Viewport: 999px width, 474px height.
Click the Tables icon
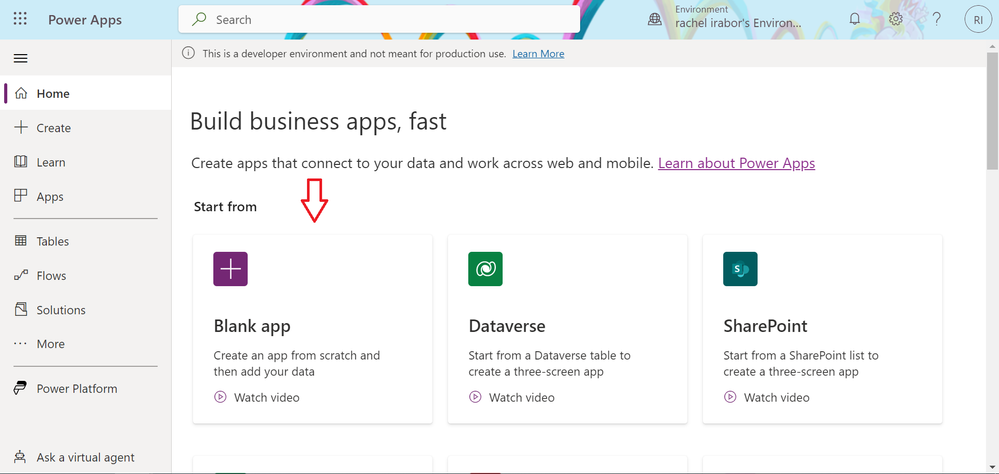[21, 241]
